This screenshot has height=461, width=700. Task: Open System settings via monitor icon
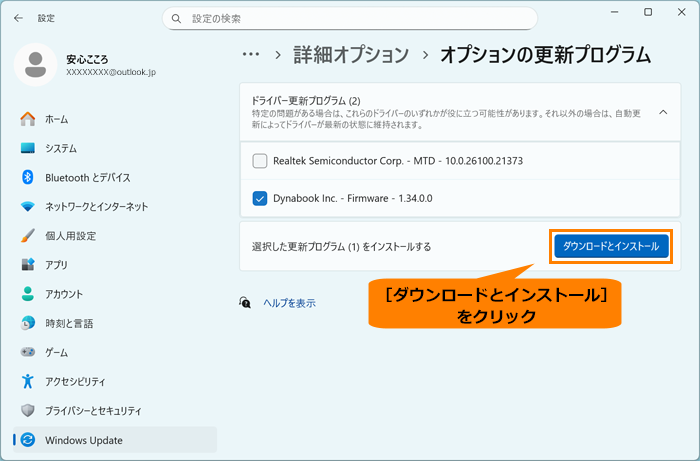(x=28, y=148)
